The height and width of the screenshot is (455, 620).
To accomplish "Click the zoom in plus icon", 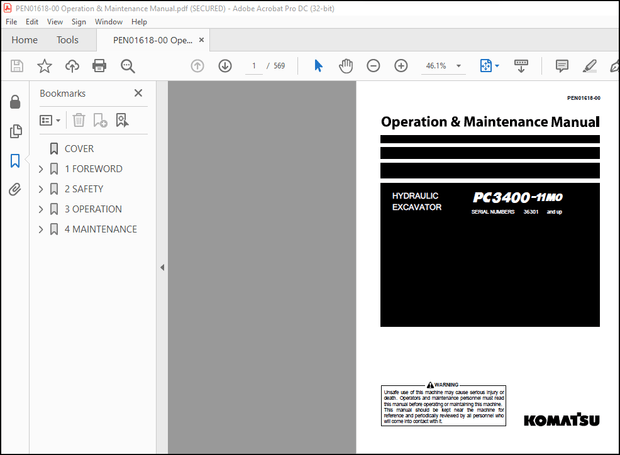I will (401, 66).
